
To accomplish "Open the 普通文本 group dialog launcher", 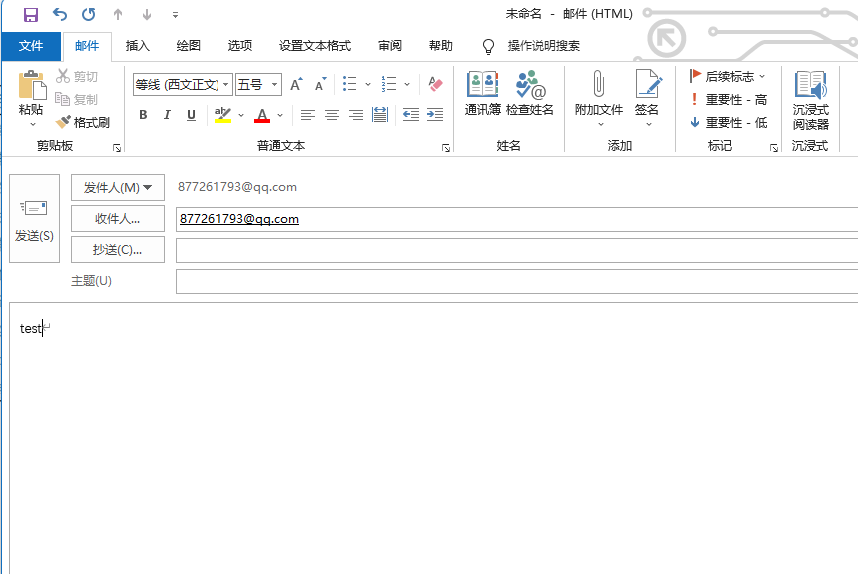I will (x=446, y=148).
